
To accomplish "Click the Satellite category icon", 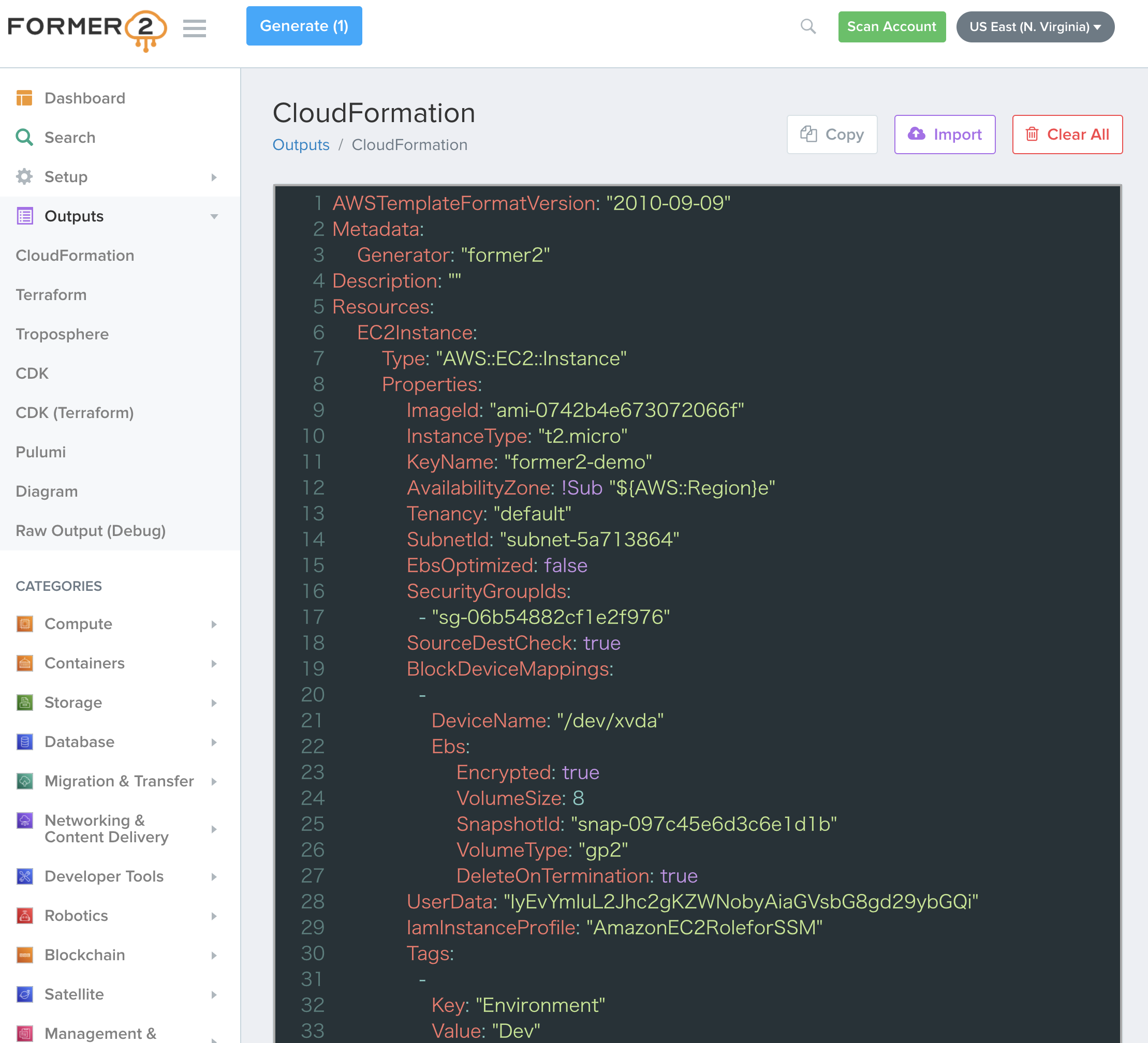I will pos(24,994).
